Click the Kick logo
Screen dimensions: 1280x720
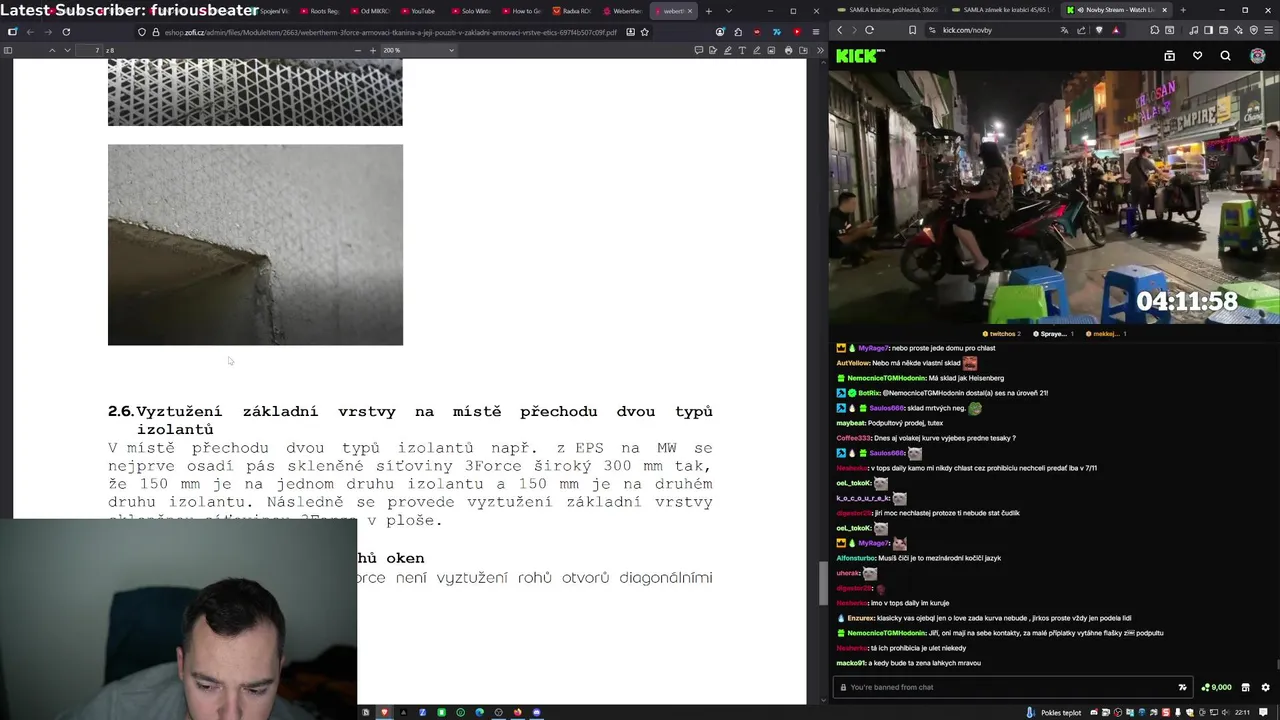click(x=859, y=56)
